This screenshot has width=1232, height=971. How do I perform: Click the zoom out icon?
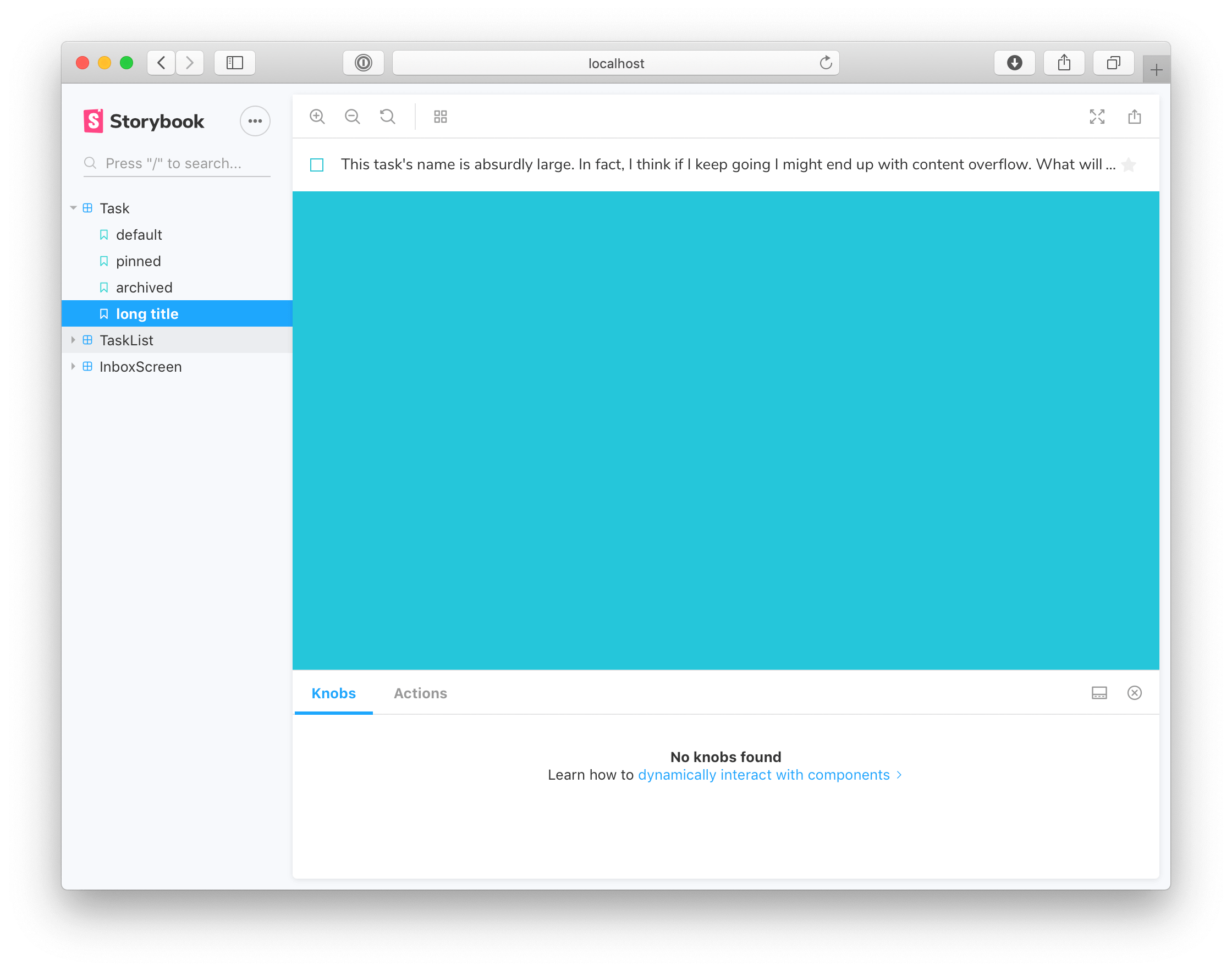pyautogui.click(x=353, y=117)
